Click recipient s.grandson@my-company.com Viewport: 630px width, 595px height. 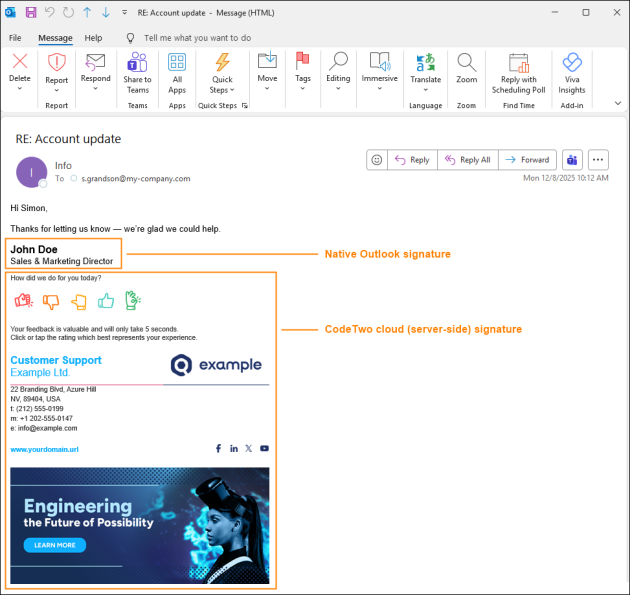tap(136, 178)
